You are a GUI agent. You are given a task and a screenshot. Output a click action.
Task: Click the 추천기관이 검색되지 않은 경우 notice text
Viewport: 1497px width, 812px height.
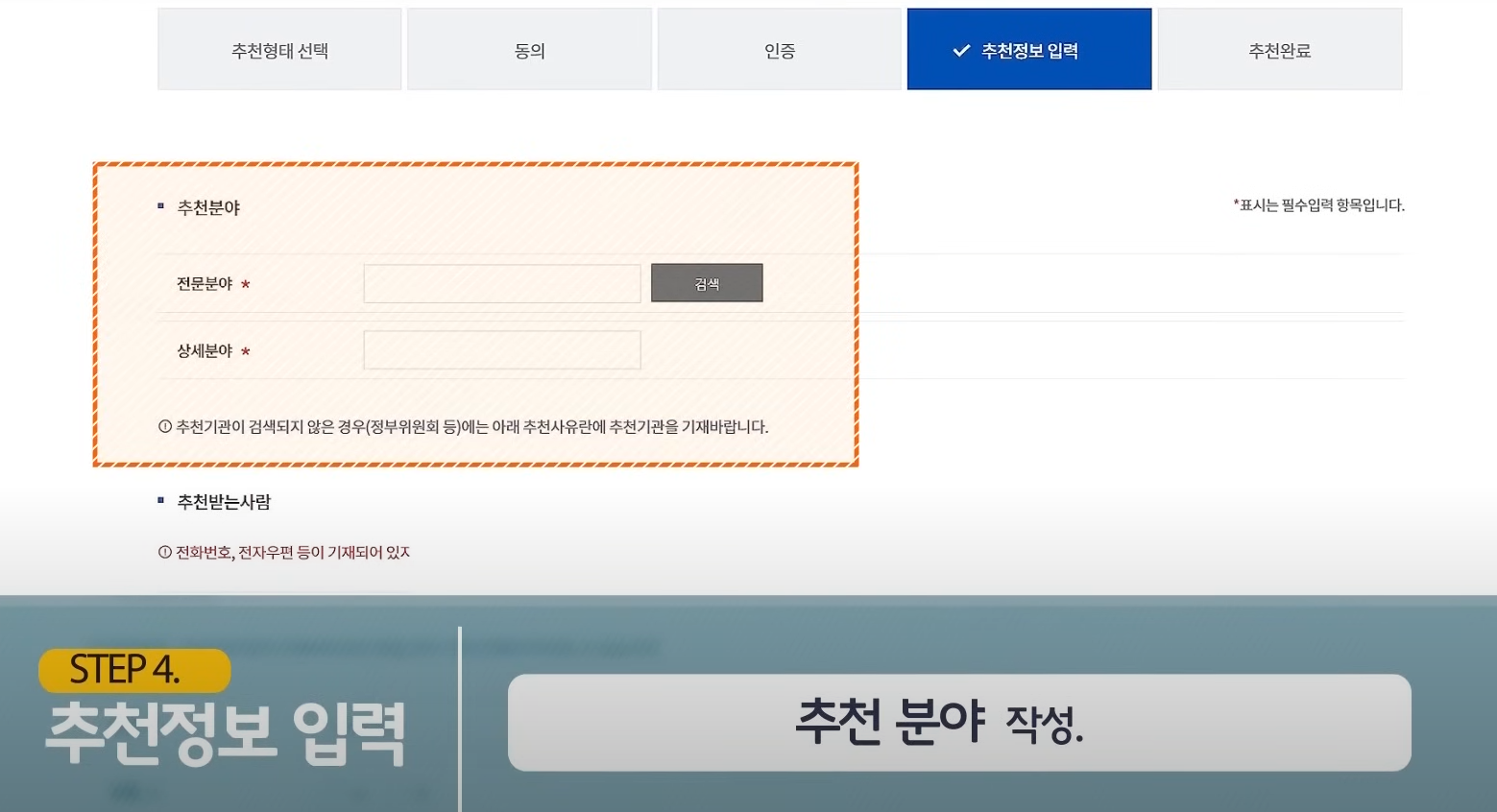point(471,427)
